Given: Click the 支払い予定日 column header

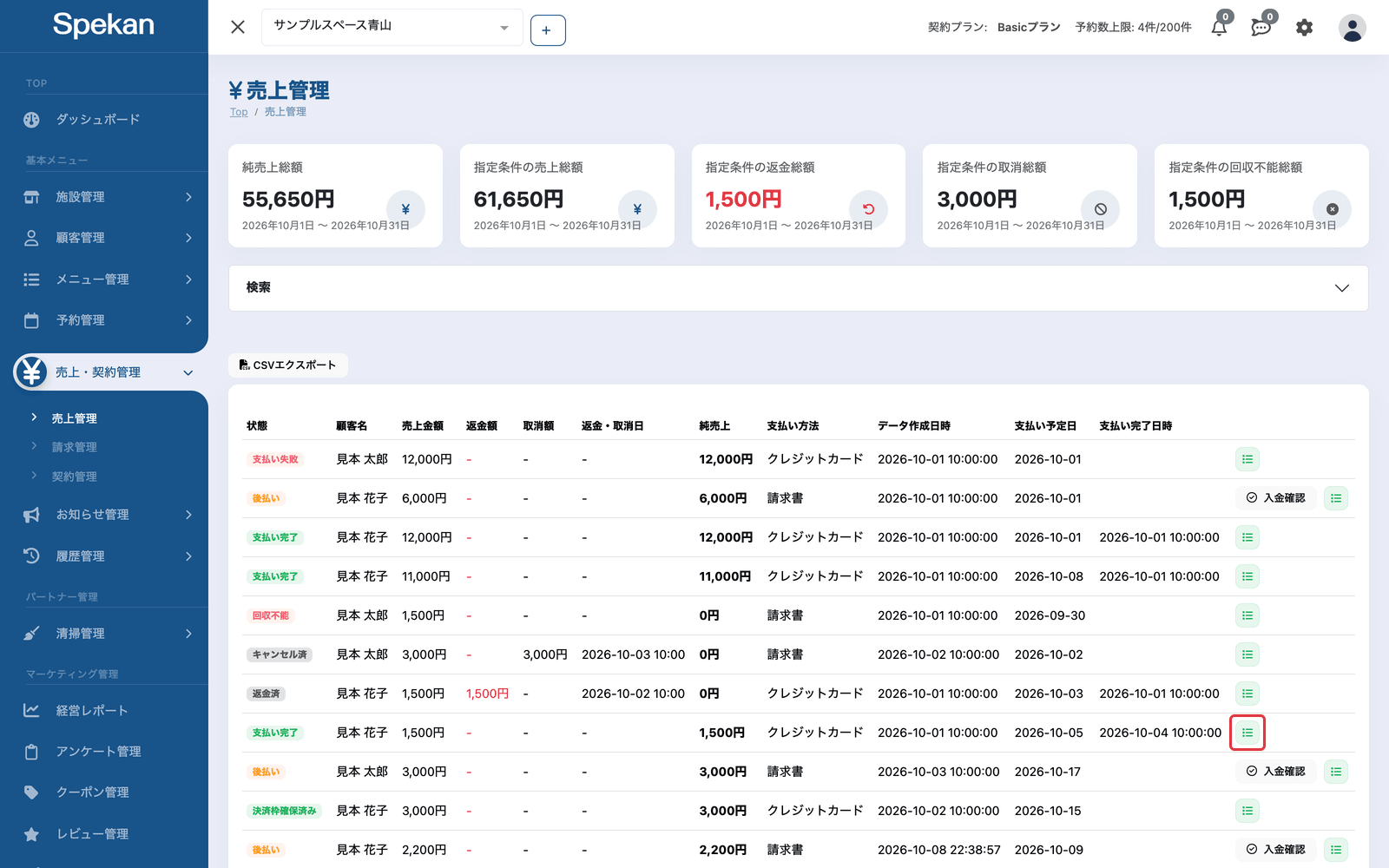Looking at the screenshot, I should [1045, 426].
